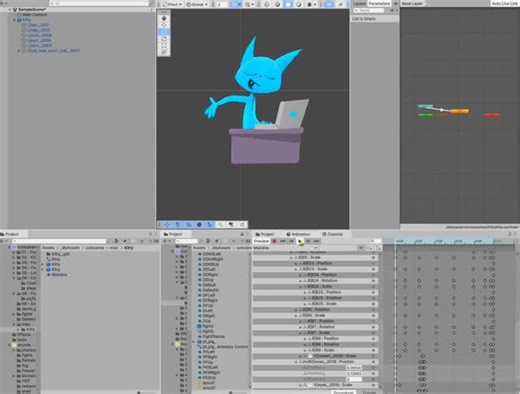
Task: Click the Add Keyframe icon in Animation window
Action: (370, 248)
